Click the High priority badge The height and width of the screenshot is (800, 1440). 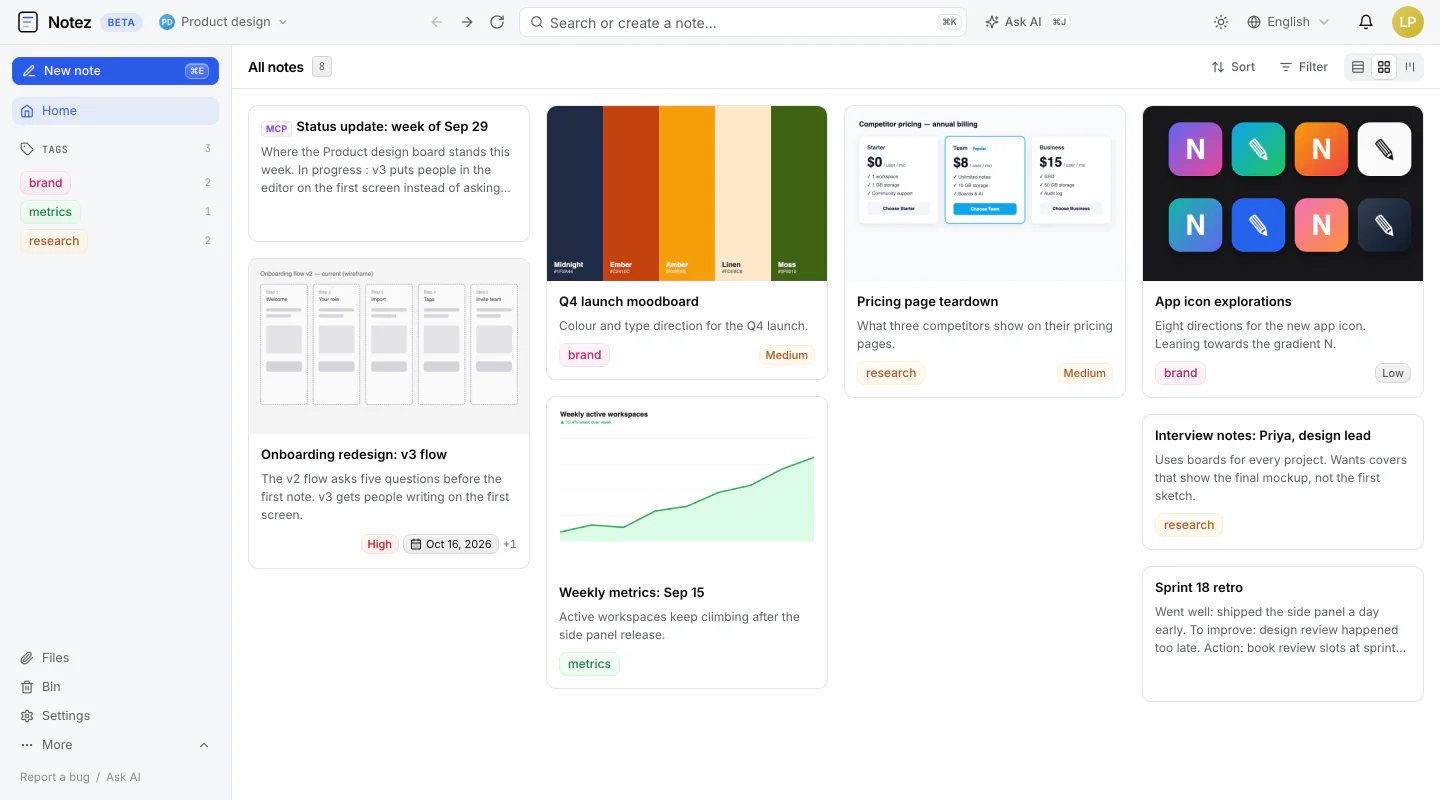(x=380, y=544)
